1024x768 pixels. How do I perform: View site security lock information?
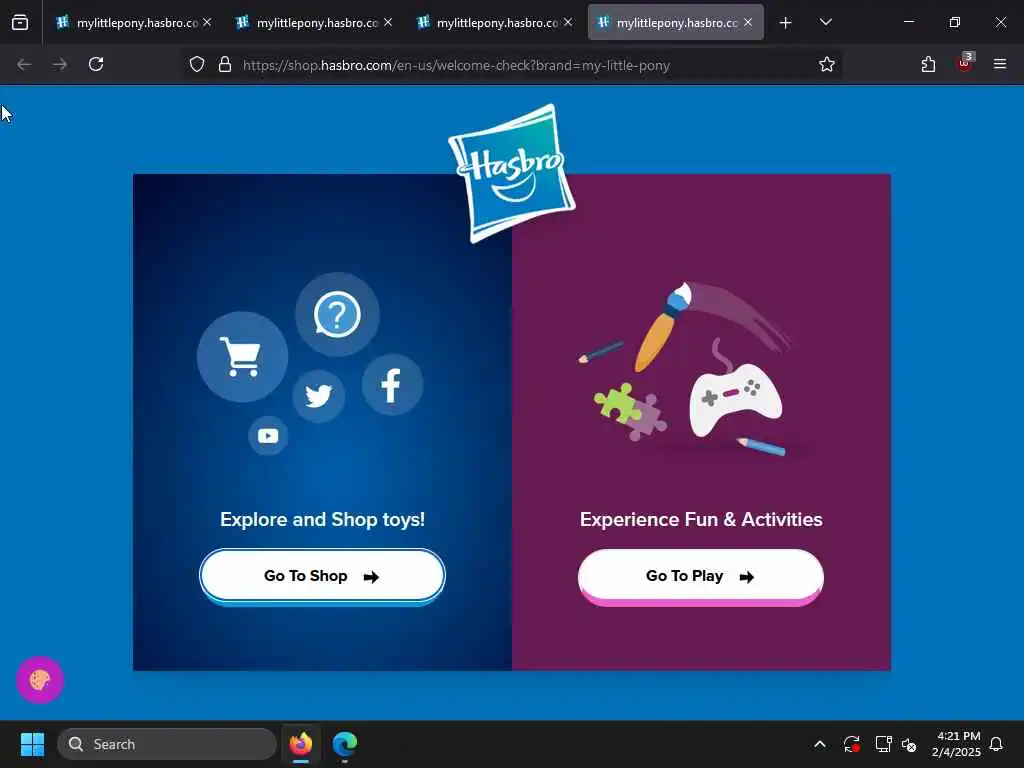click(x=225, y=65)
